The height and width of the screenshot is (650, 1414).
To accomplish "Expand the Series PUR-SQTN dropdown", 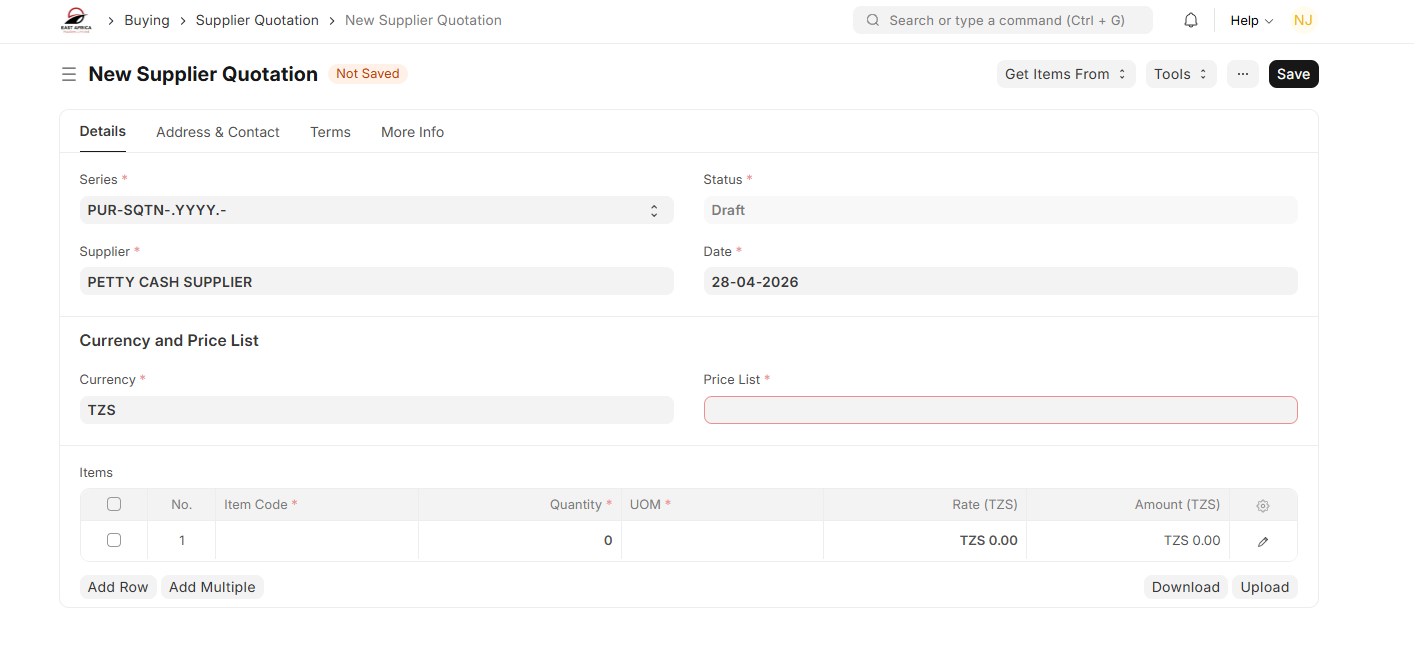I will [376, 210].
